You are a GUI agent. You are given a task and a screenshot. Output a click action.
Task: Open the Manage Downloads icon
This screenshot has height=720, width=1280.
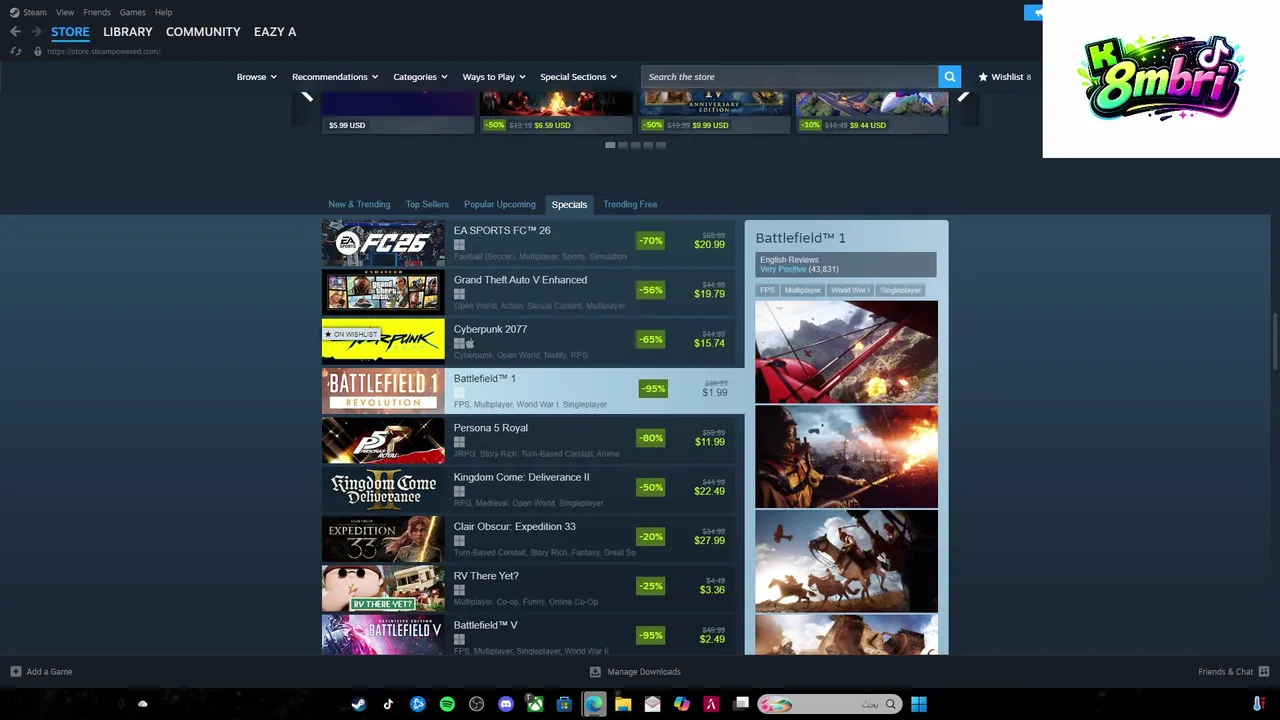(x=595, y=672)
